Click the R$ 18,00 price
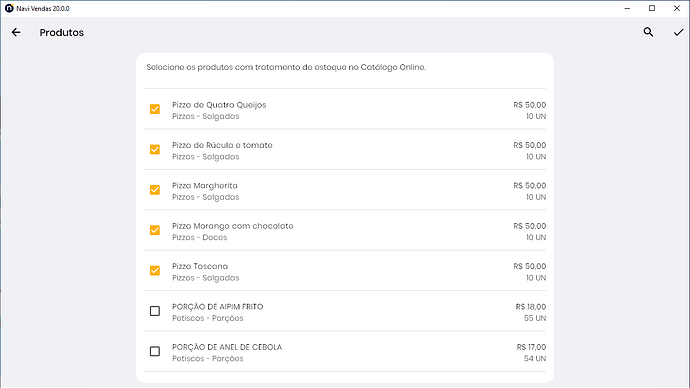Image resolution: width=690 pixels, height=388 pixels. point(531,307)
